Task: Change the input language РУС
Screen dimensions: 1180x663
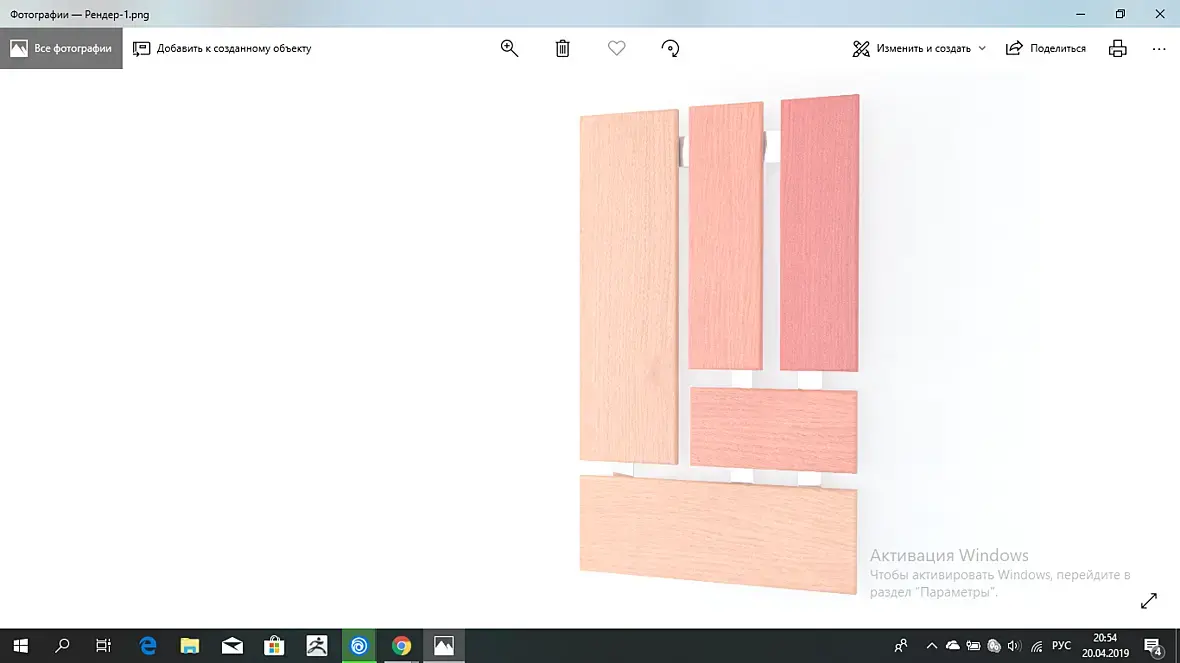Action: (1061, 646)
